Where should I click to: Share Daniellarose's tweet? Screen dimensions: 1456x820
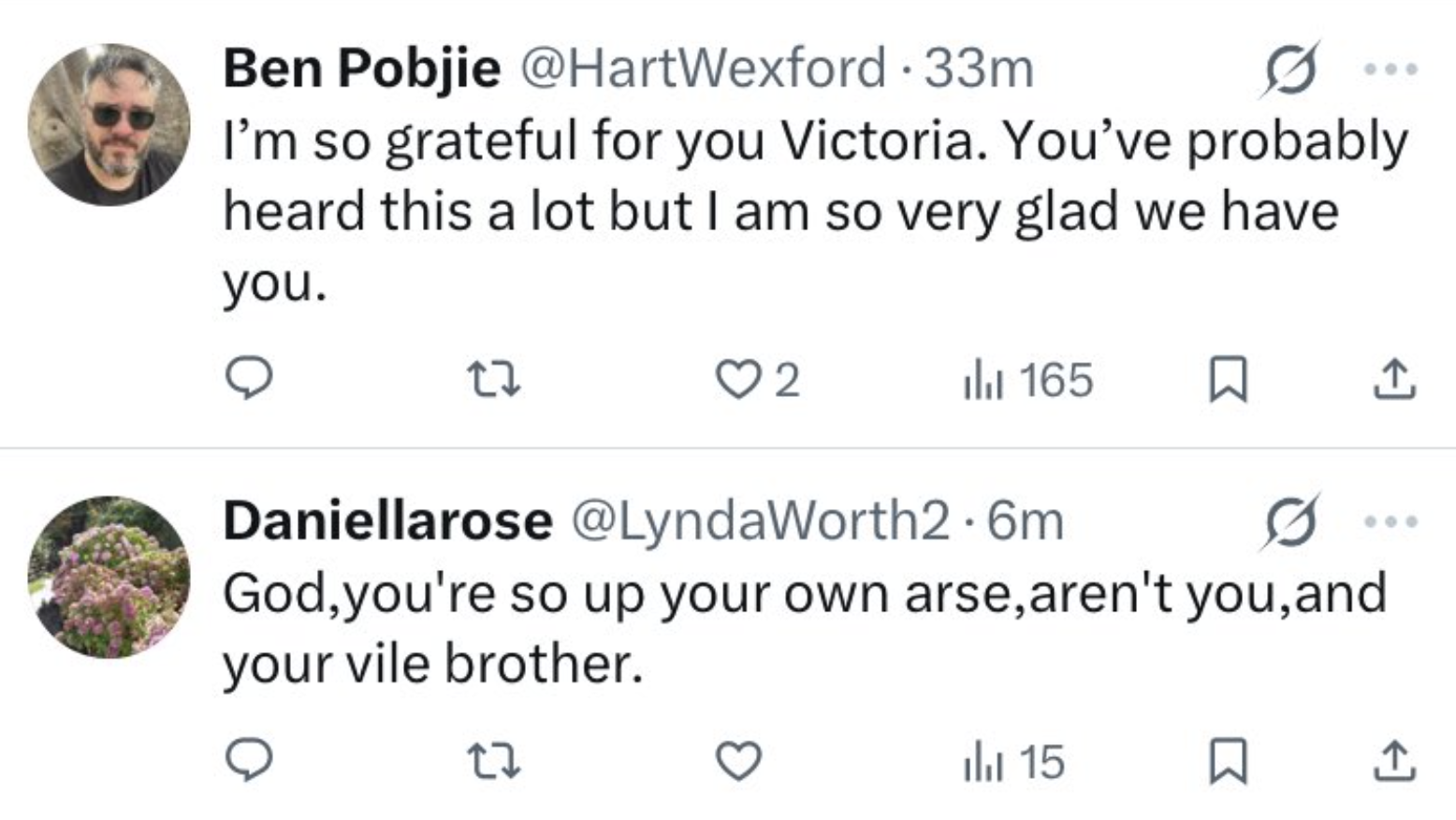pyautogui.click(x=1394, y=762)
